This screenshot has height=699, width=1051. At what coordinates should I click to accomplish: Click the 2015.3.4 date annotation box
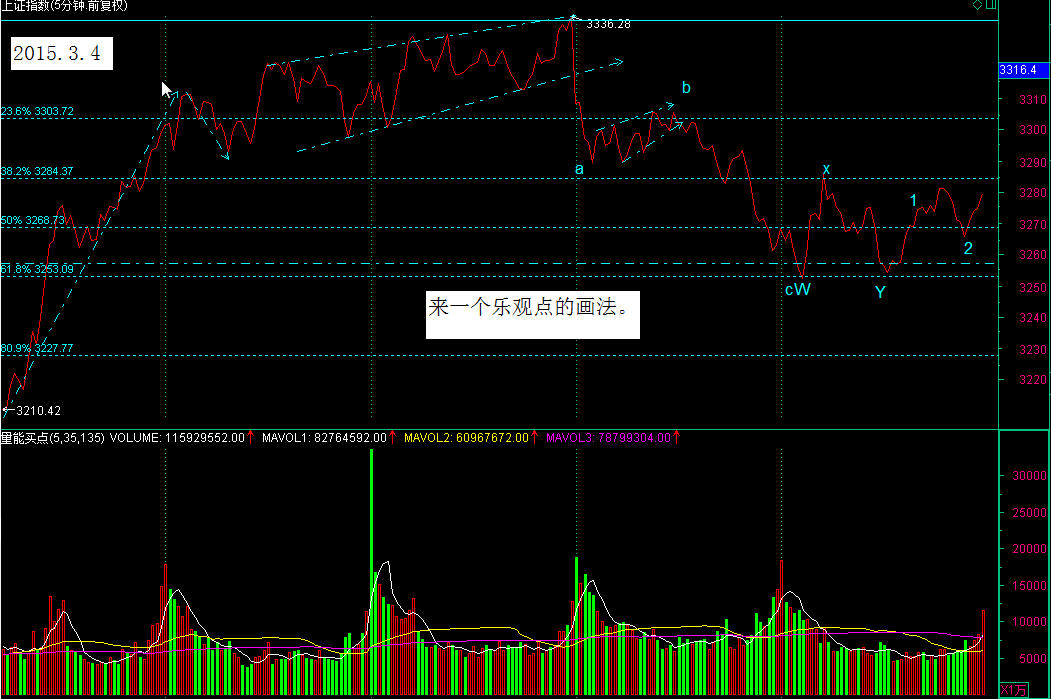point(62,54)
